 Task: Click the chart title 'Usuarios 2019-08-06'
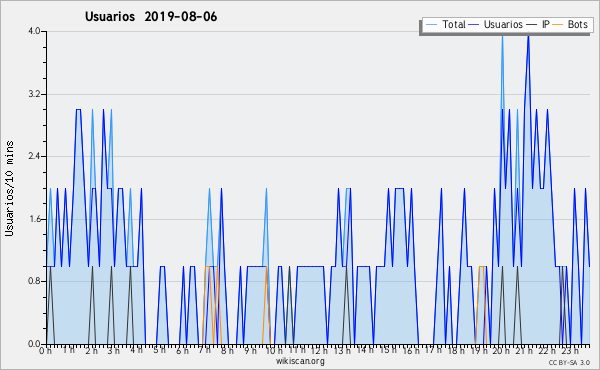(151, 17)
